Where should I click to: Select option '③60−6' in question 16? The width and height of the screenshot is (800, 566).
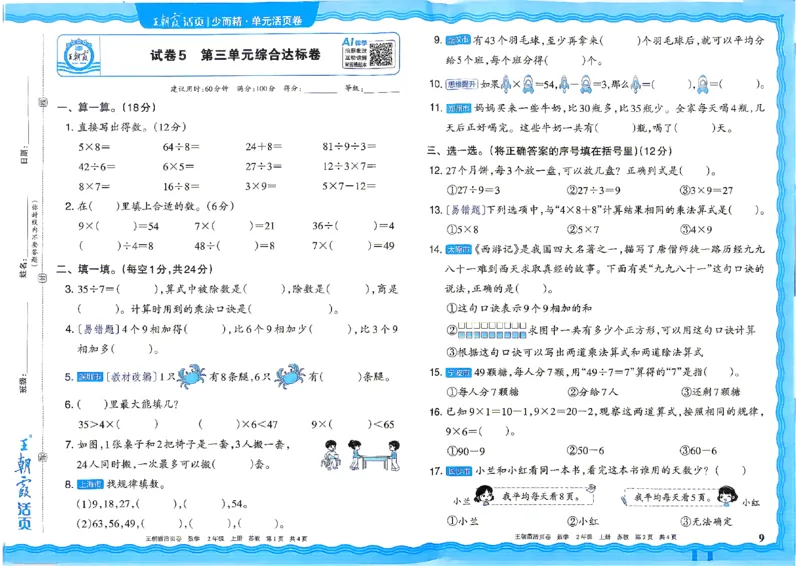click(x=699, y=451)
